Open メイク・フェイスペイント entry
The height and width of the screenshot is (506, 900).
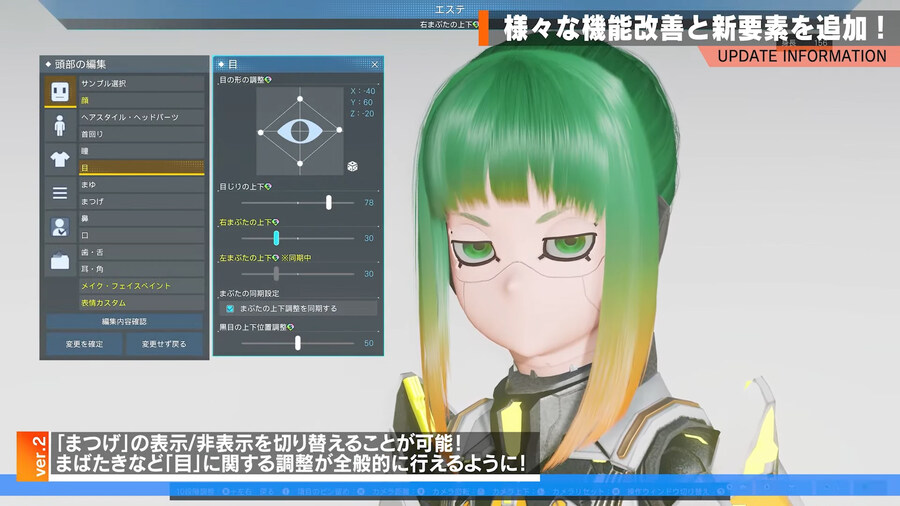[141, 286]
